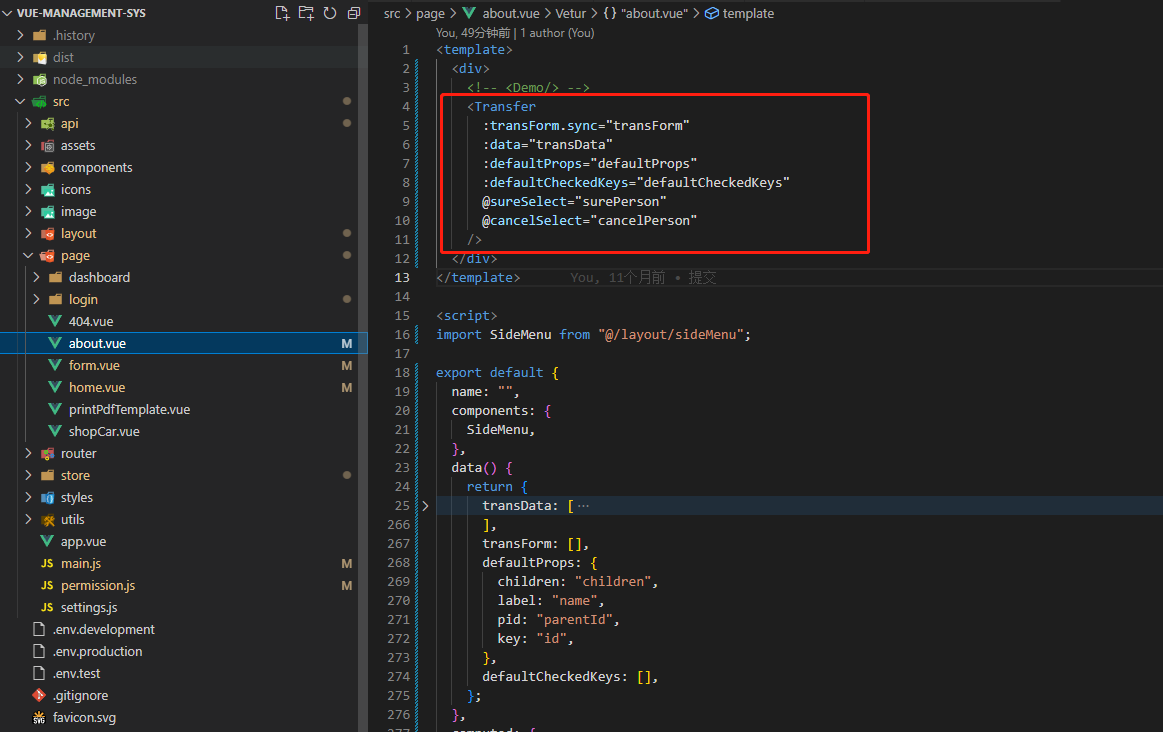Image resolution: width=1163 pixels, height=732 pixels.
Task: Open favicon.svg file
Action: coord(84,717)
